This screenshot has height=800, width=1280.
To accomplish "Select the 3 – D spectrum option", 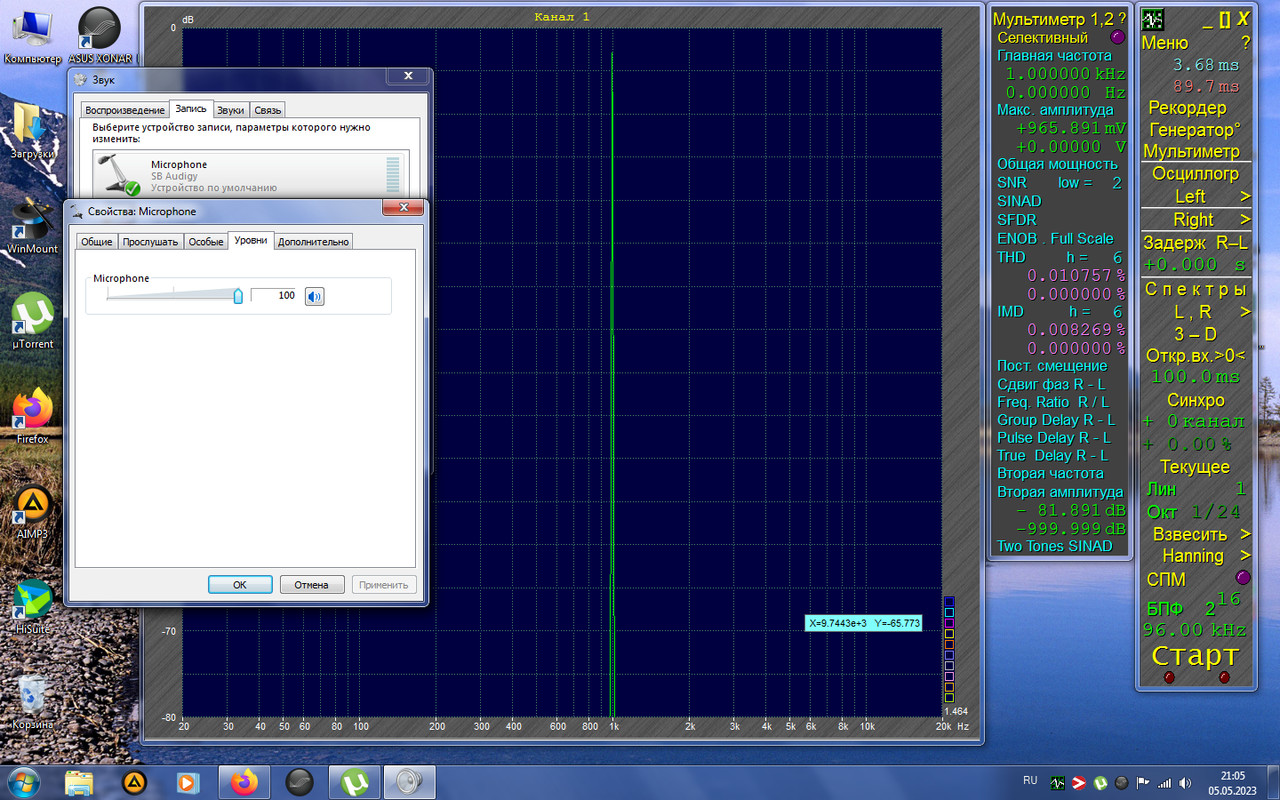I will click(x=1195, y=334).
